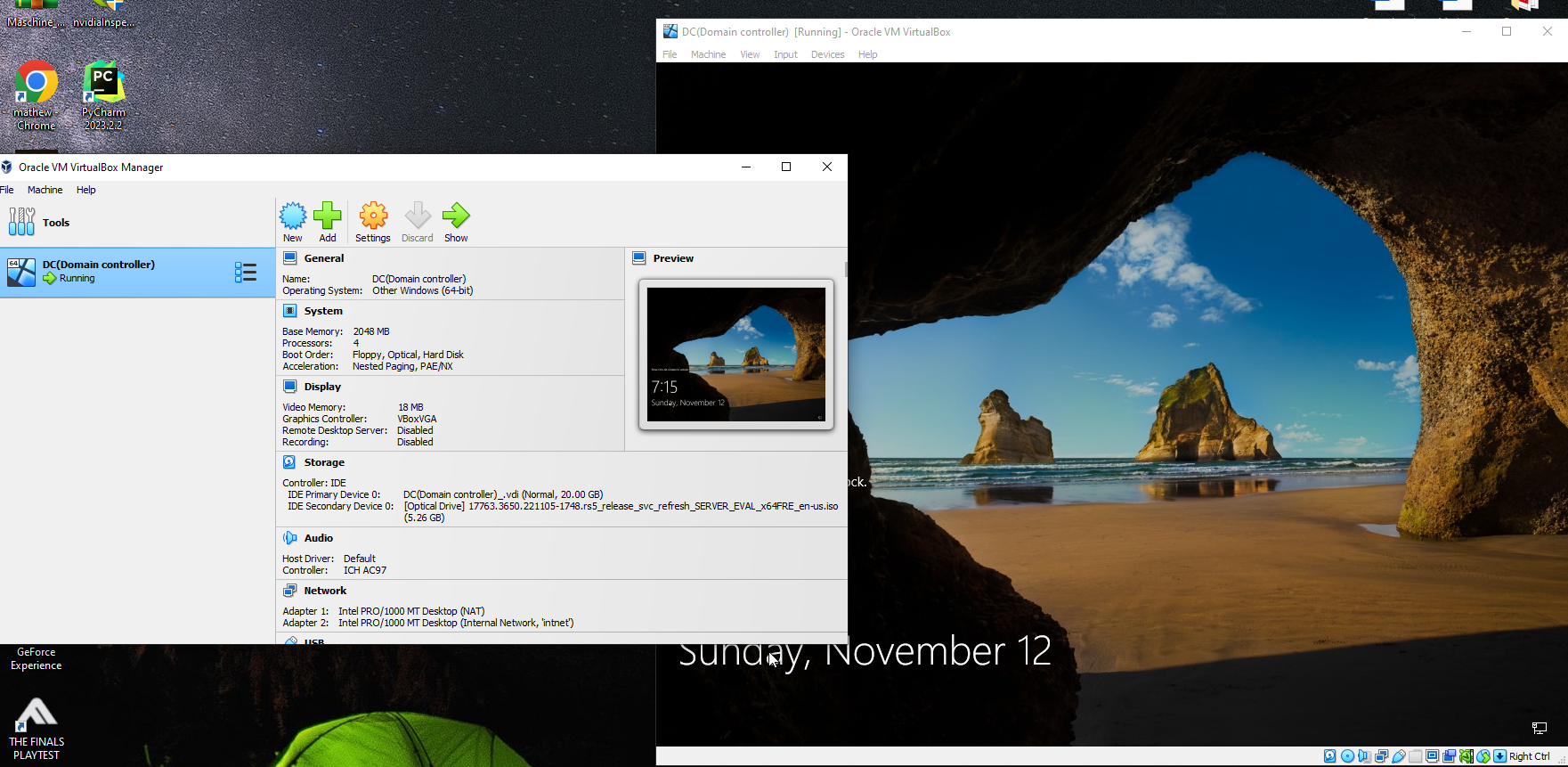Open Input menu in the DC VM window
Viewport: 1568px width, 767px height.
point(785,54)
